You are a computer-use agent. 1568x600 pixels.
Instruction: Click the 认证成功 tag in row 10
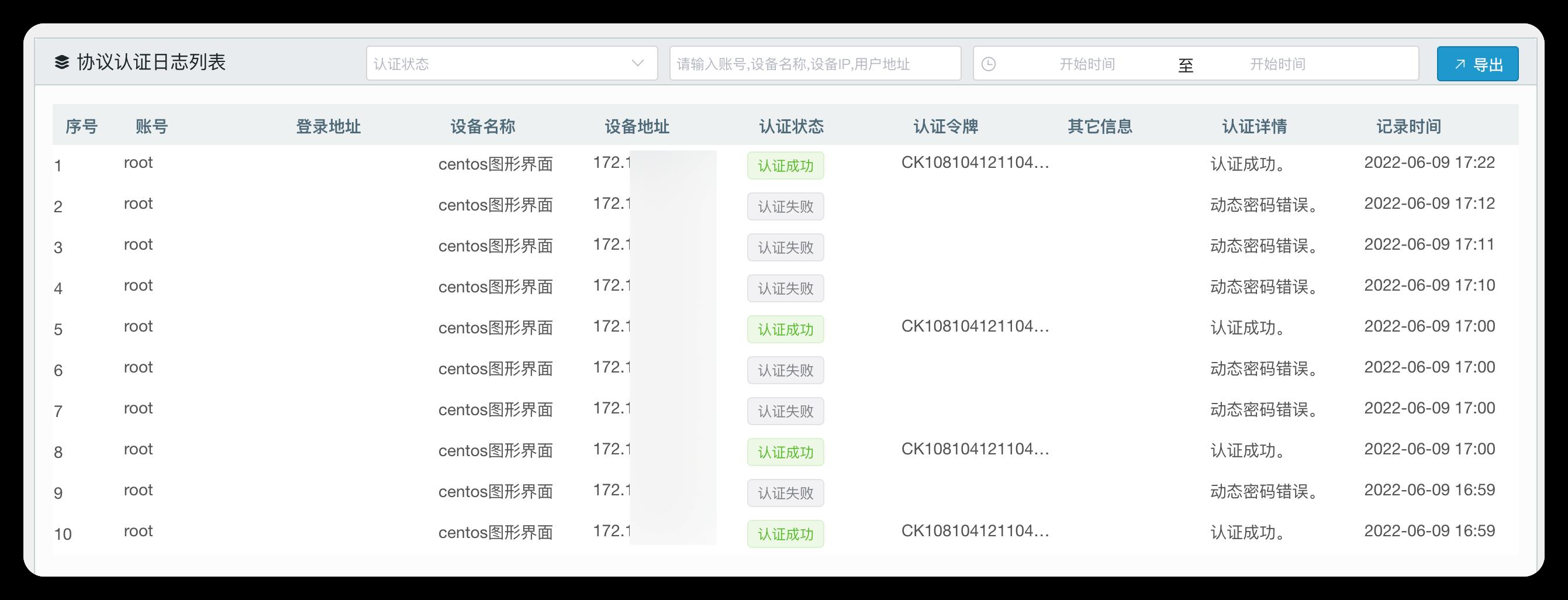pyautogui.click(x=785, y=535)
